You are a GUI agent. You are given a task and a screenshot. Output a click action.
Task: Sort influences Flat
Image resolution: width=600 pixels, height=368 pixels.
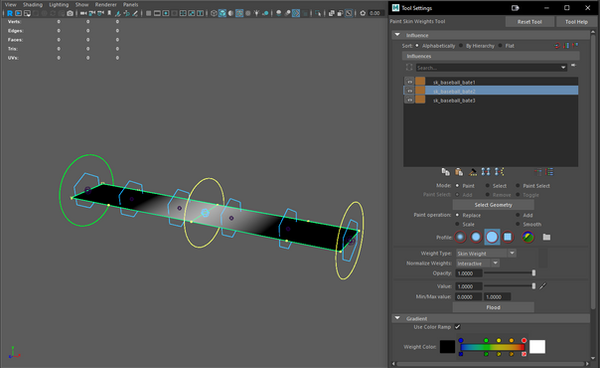(500, 46)
